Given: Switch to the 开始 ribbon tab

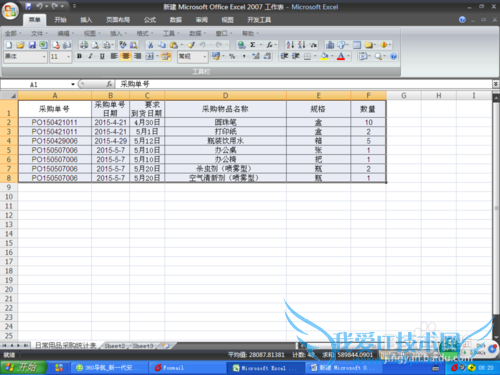Looking at the screenshot, I should point(61,20).
